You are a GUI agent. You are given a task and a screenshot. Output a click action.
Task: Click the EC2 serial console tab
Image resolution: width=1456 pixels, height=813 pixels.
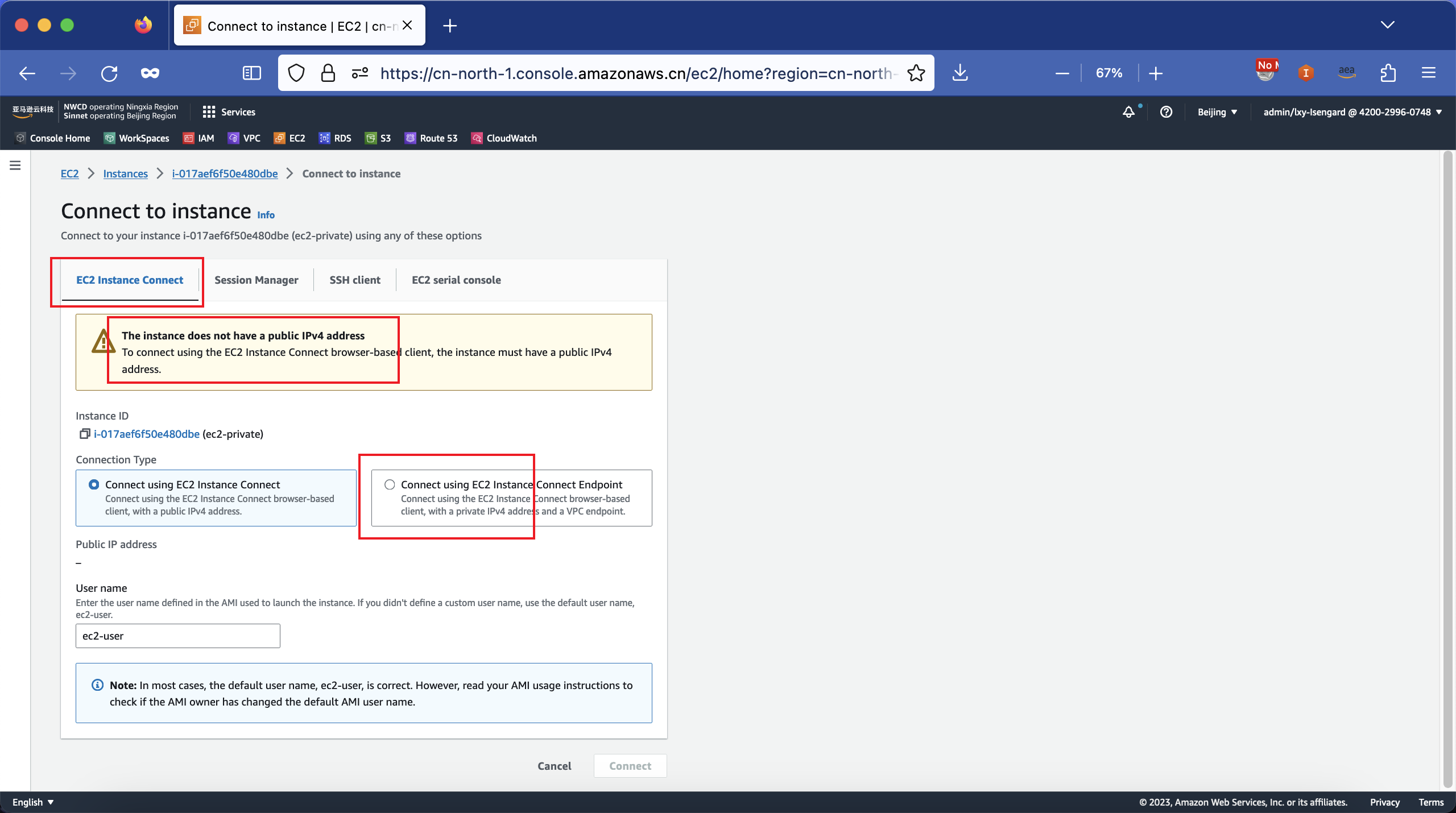[455, 279]
